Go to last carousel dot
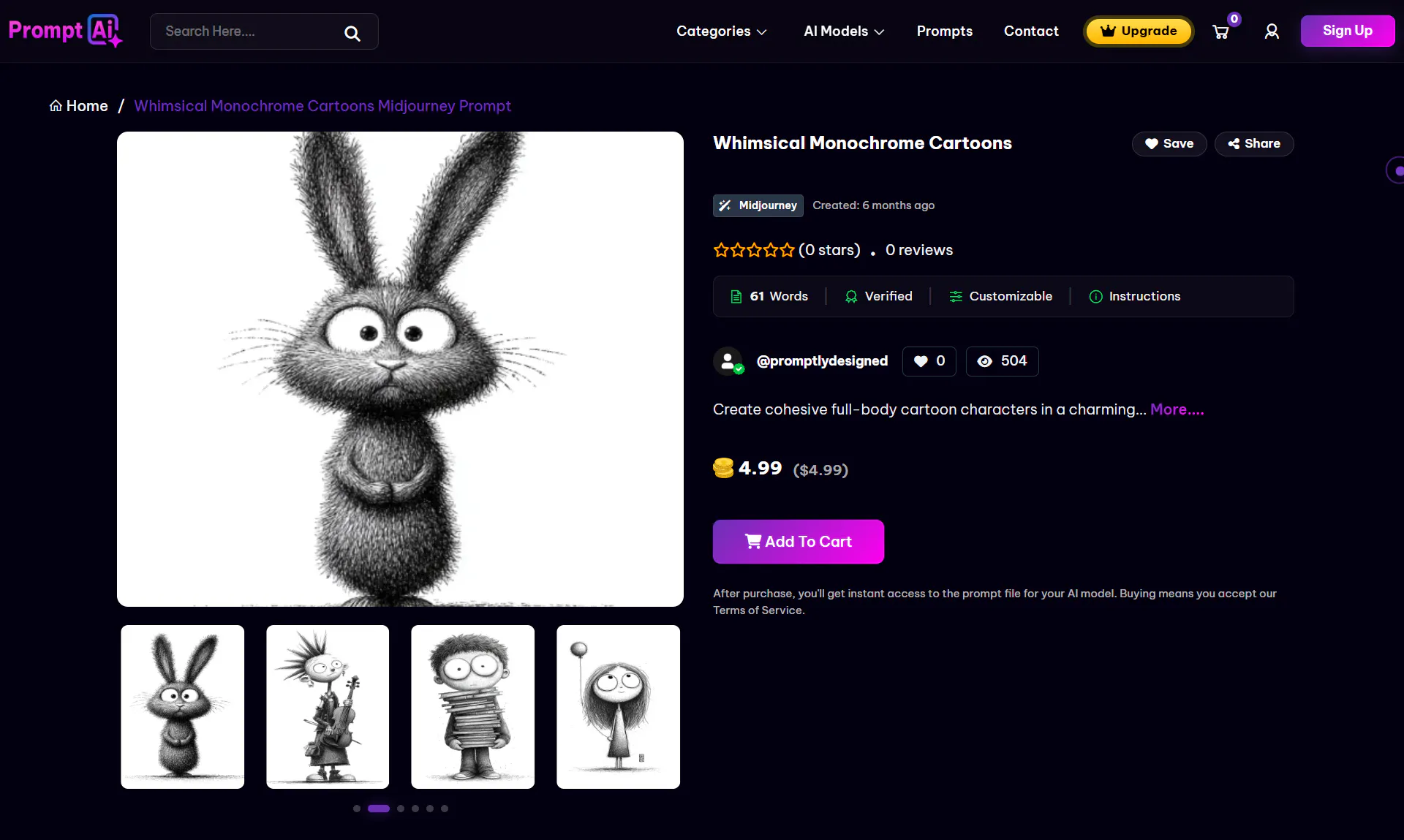This screenshot has width=1404, height=840. pos(445,809)
